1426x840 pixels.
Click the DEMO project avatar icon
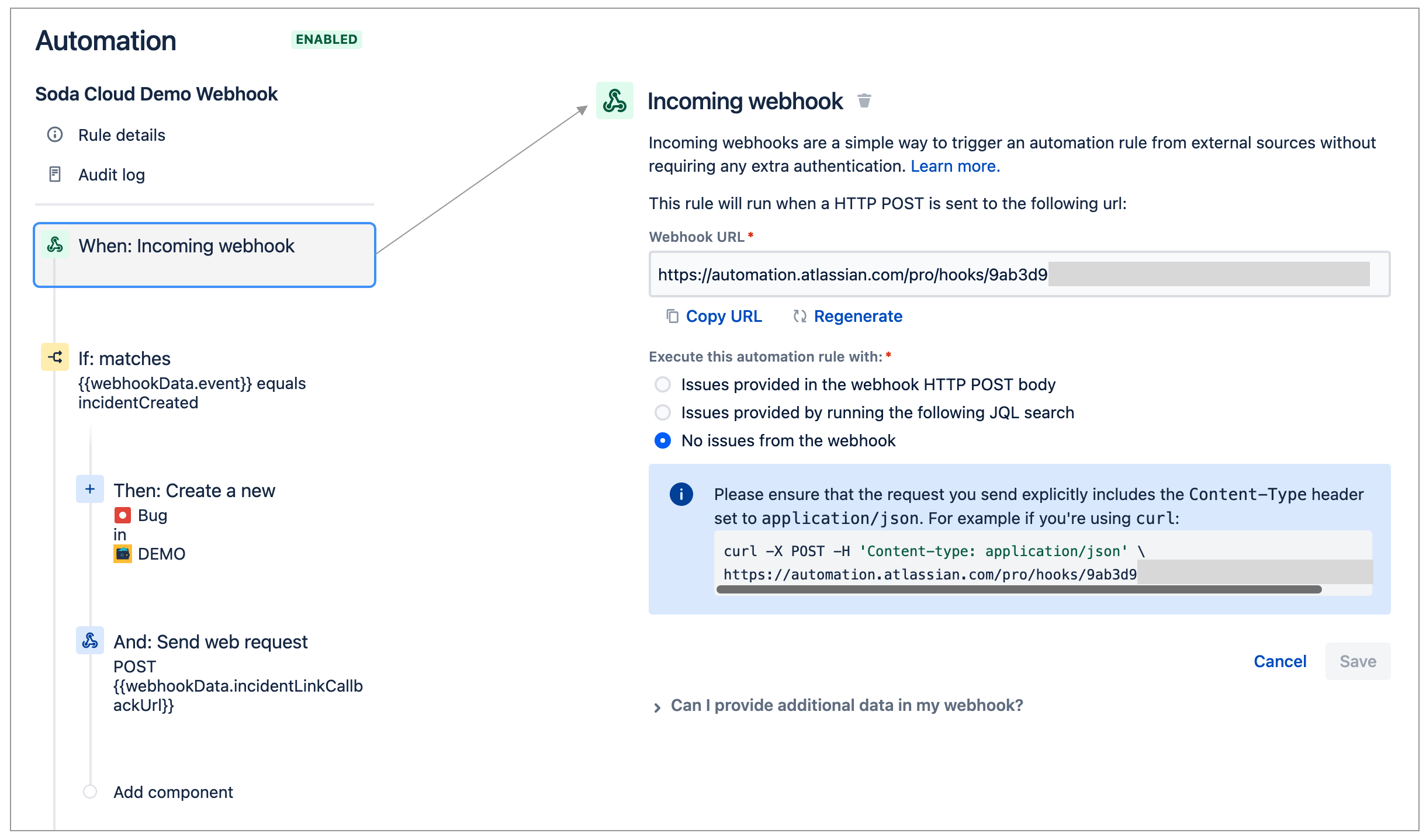tap(122, 554)
